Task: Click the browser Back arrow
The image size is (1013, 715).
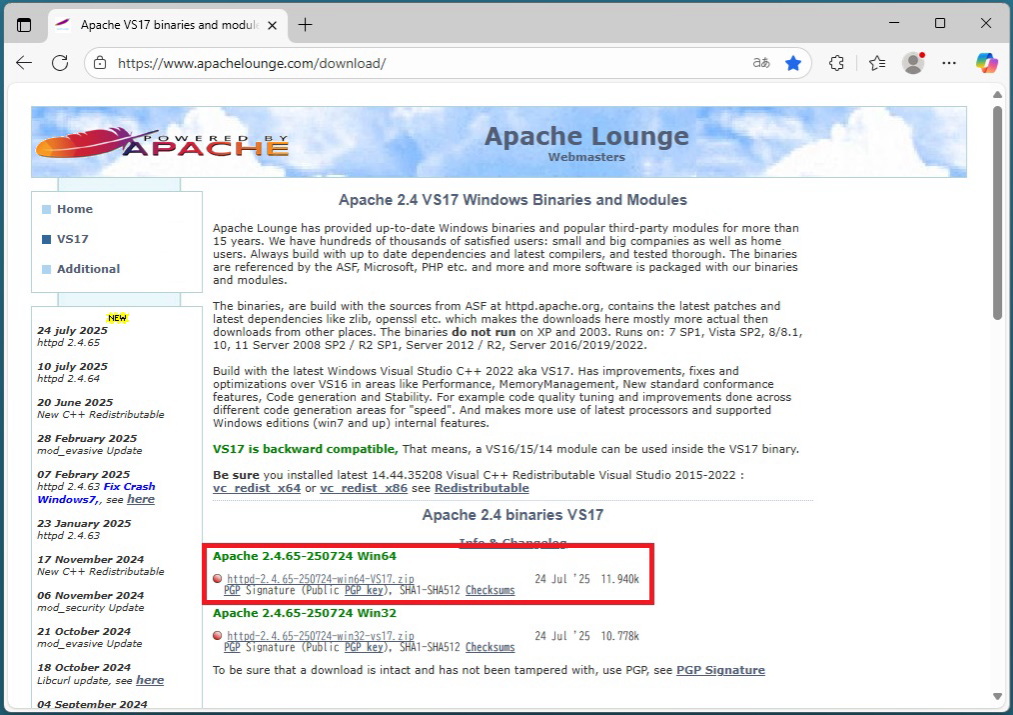Action: [x=24, y=63]
